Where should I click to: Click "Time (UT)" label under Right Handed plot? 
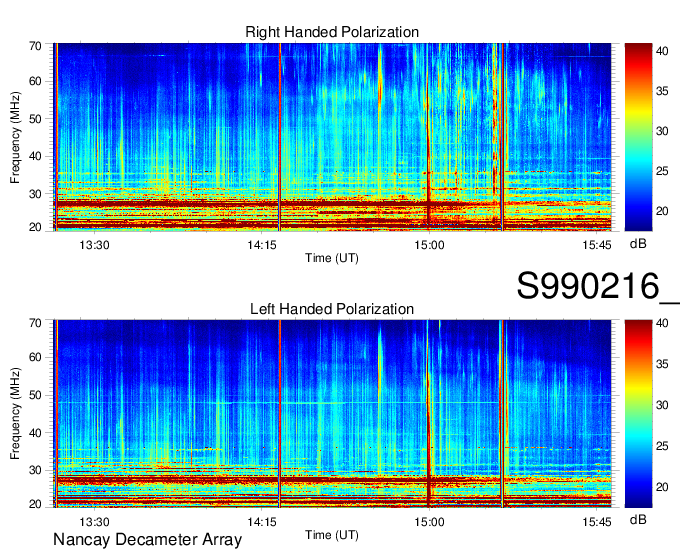pyautogui.click(x=332, y=258)
